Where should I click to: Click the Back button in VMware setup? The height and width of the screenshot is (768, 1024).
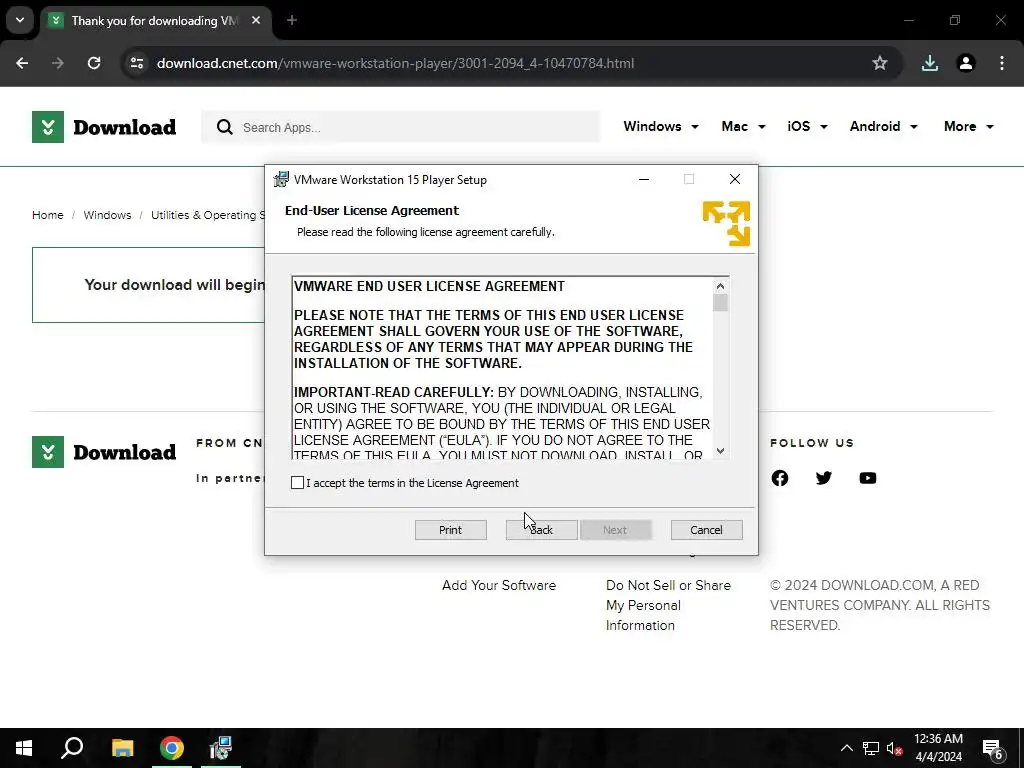point(541,530)
